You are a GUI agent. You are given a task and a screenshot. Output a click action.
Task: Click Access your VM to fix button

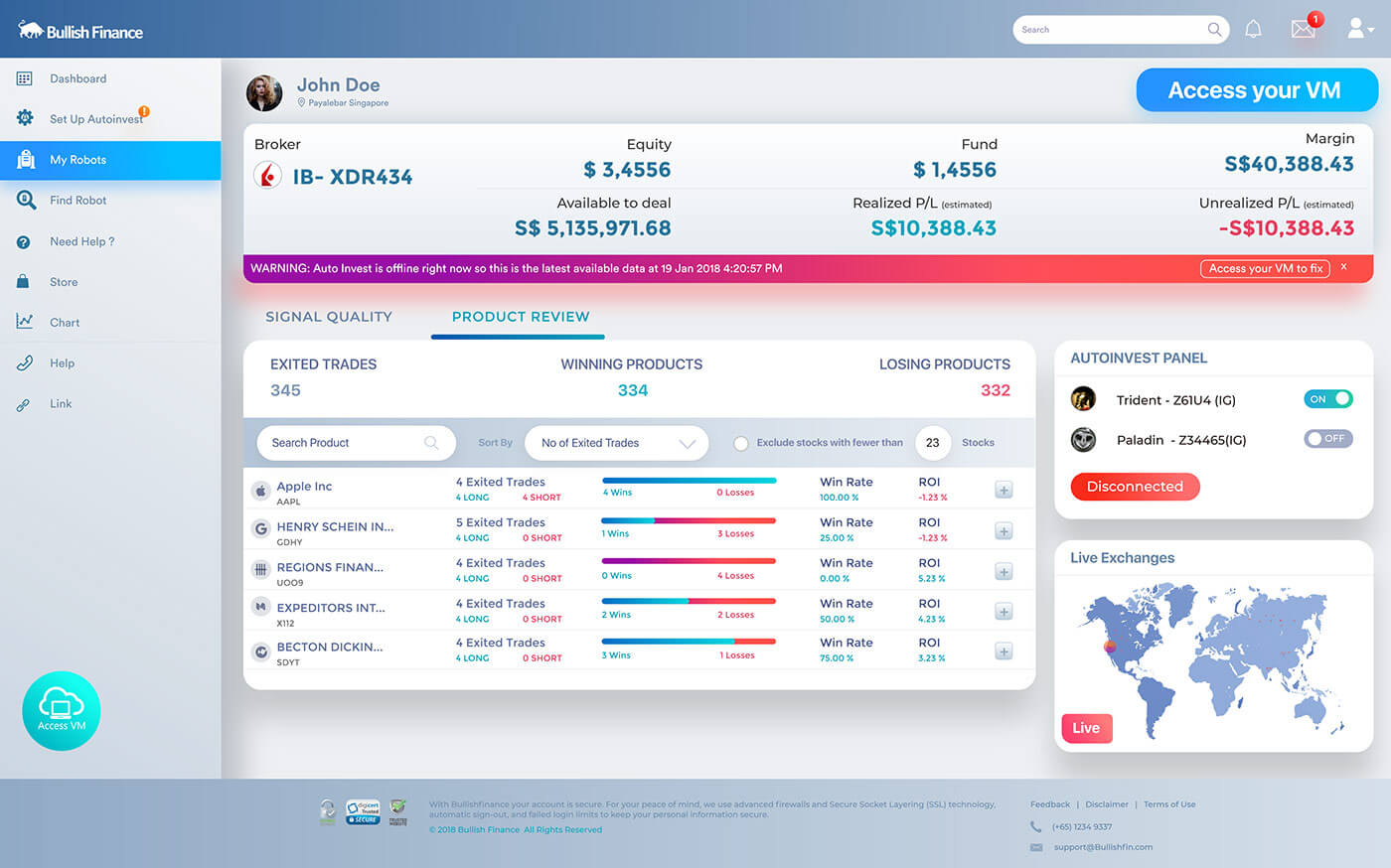click(x=1265, y=268)
